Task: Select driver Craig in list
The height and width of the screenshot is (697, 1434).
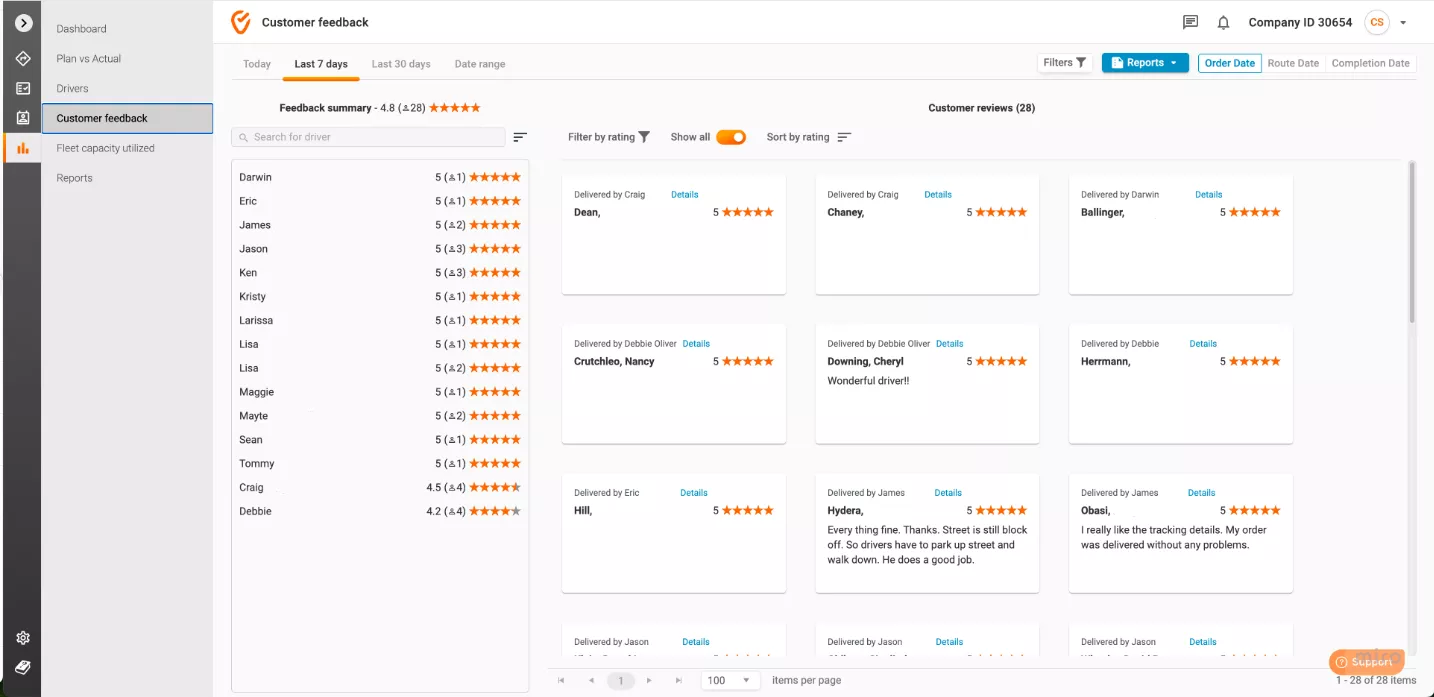Action: coord(380,488)
